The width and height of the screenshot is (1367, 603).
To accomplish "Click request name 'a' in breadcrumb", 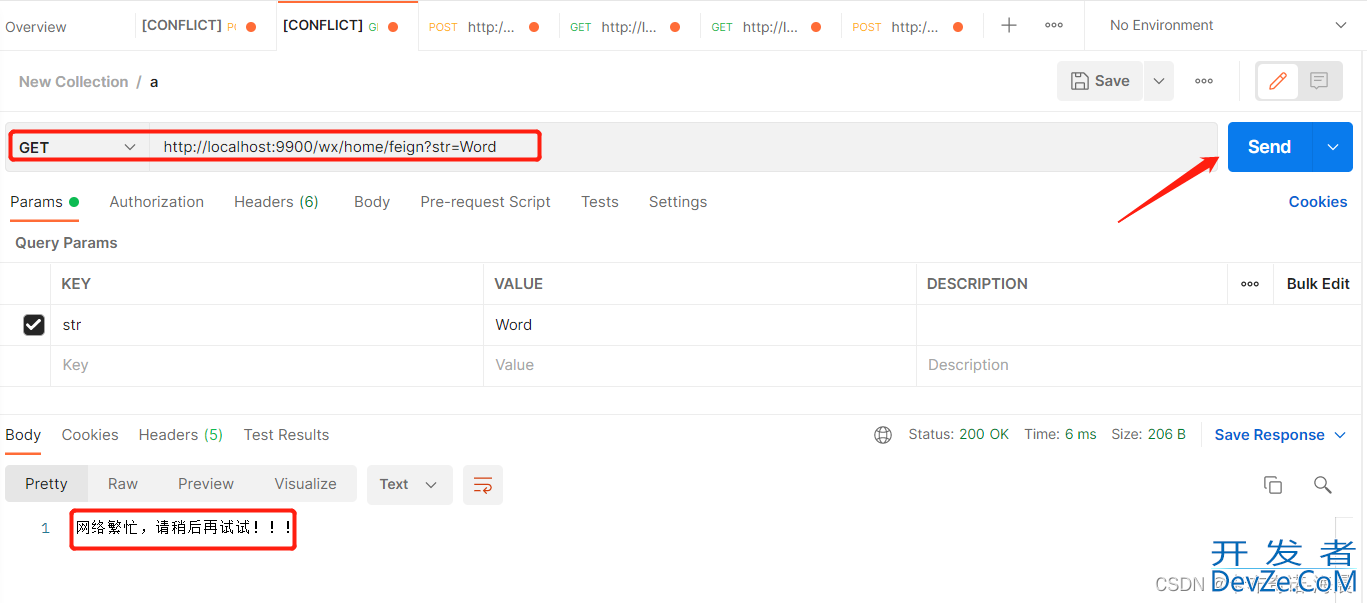I will [154, 82].
